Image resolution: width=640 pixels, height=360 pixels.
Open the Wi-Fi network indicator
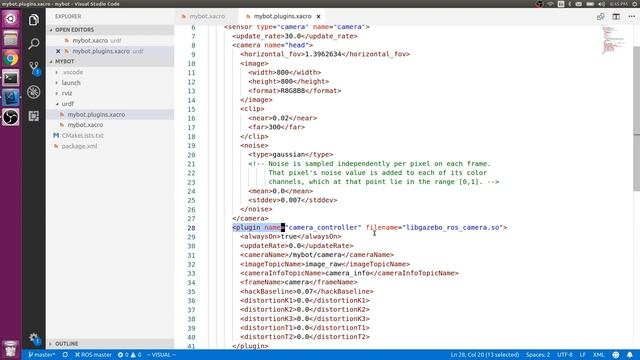point(551,4)
